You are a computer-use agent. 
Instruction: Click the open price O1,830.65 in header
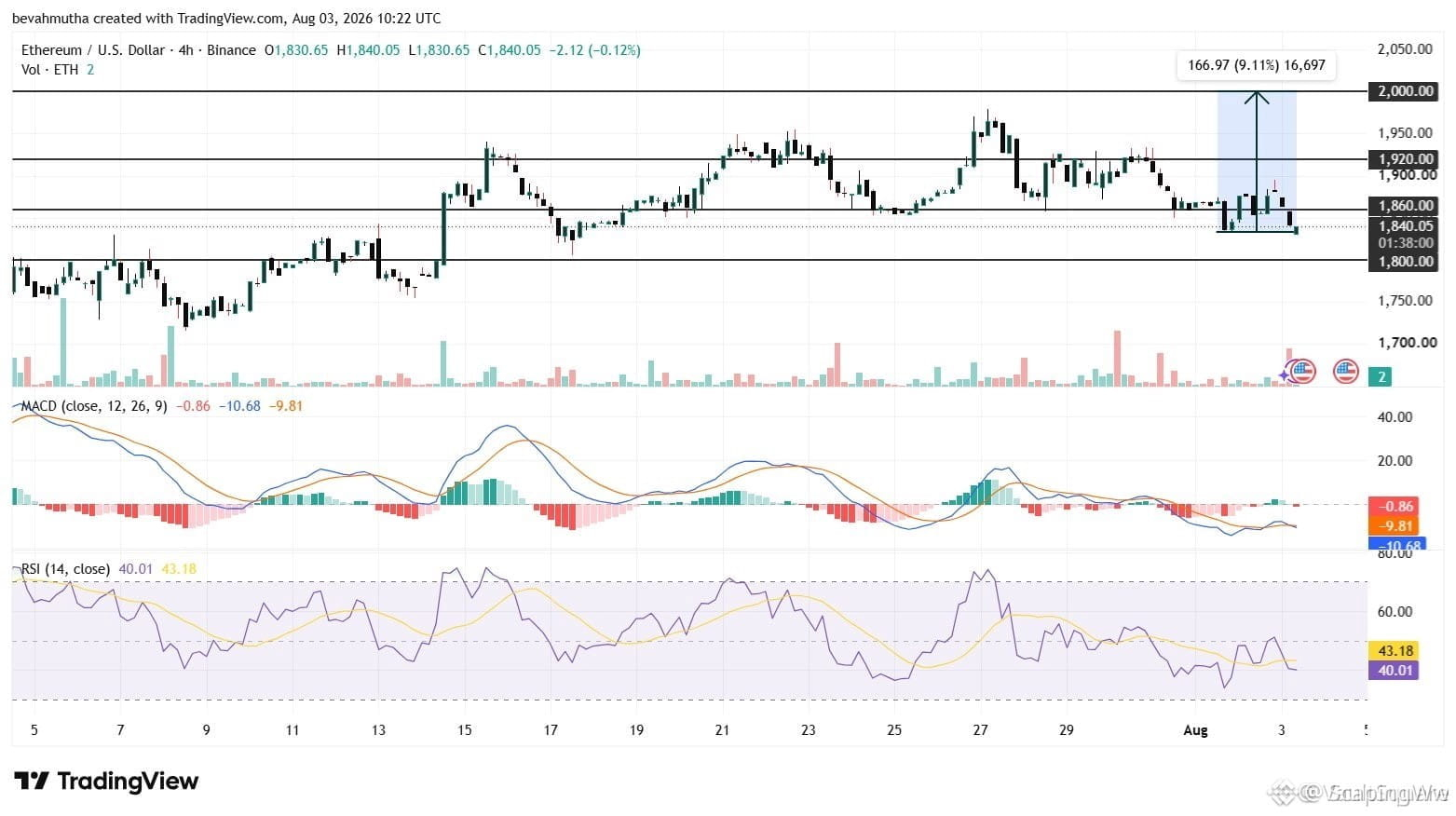click(296, 50)
